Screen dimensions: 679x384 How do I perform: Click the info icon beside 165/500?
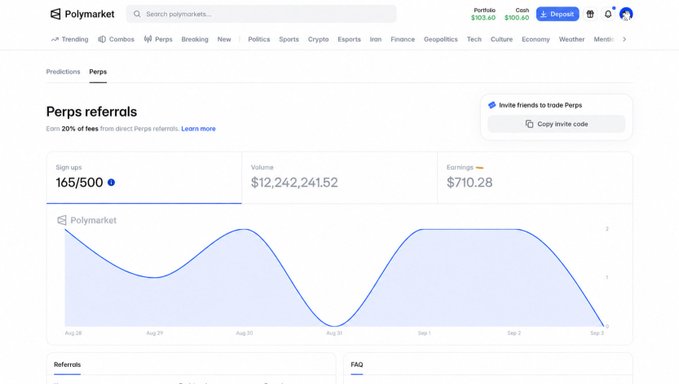coord(111,183)
